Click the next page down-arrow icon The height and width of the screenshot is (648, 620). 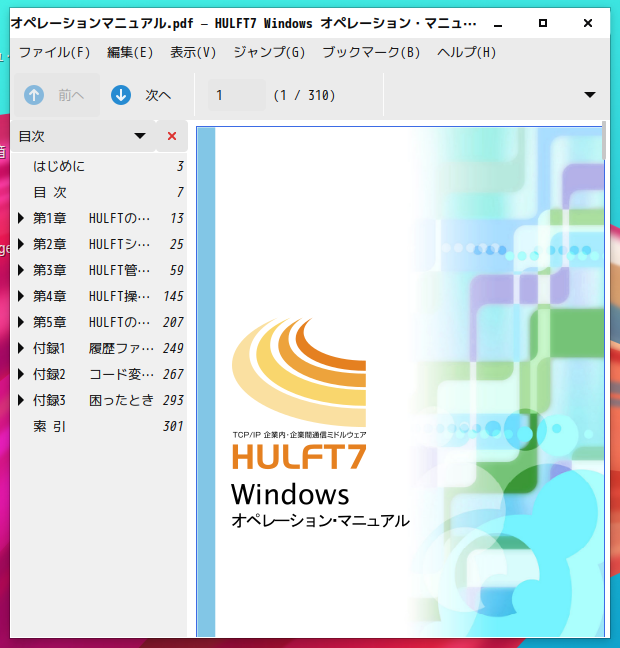[x=121, y=95]
